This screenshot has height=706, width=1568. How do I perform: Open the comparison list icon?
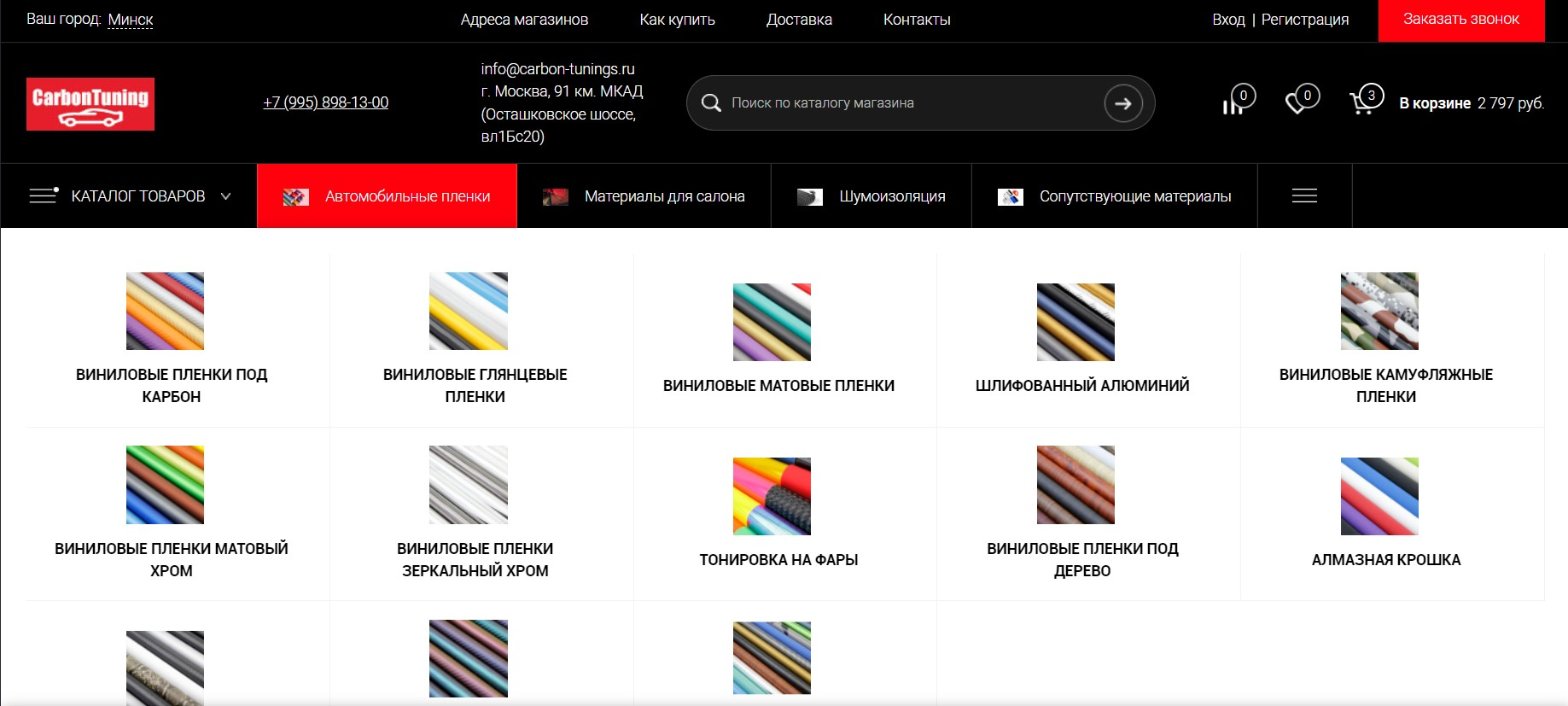pyautogui.click(x=1238, y=101)
